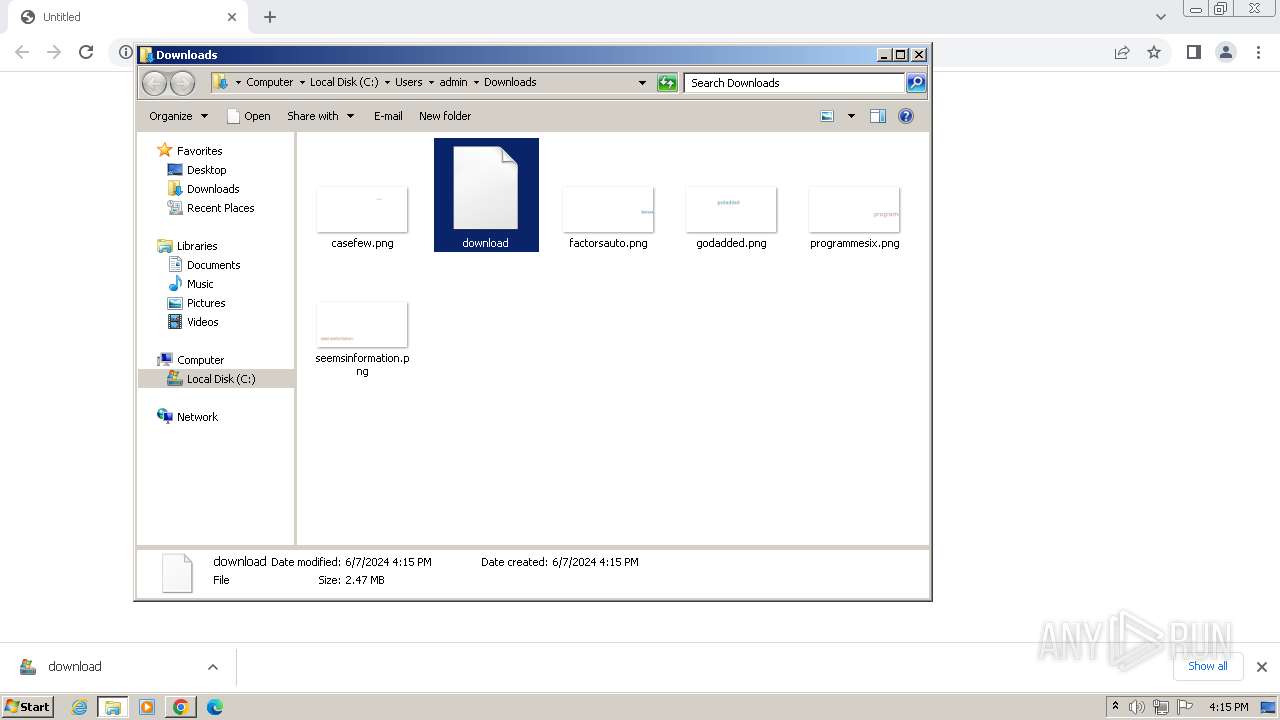The image size is (1280, 720).
Task: Open download item options chevron
Action: (213, 667)
